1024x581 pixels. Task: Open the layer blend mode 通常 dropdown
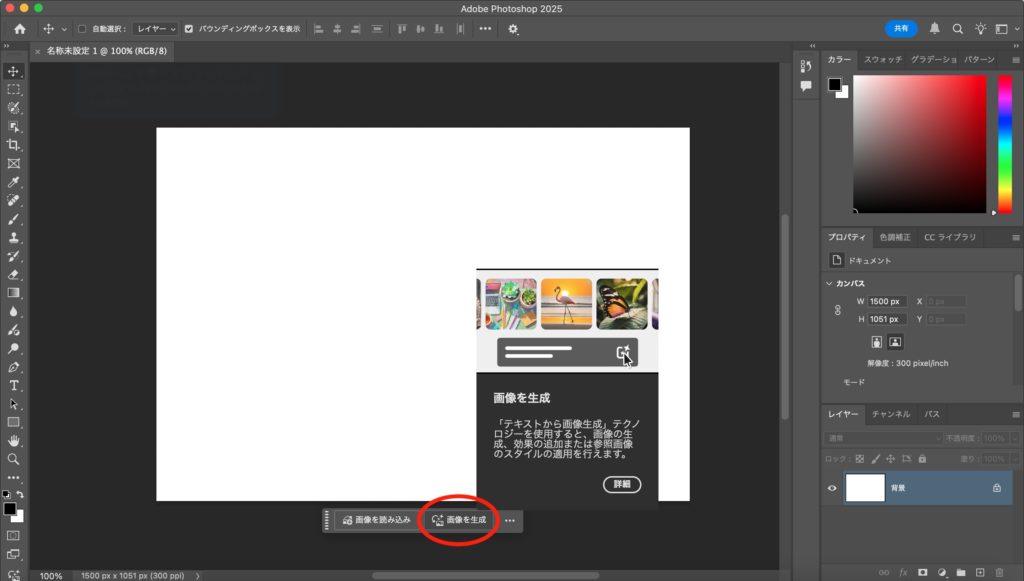(883, 438)
